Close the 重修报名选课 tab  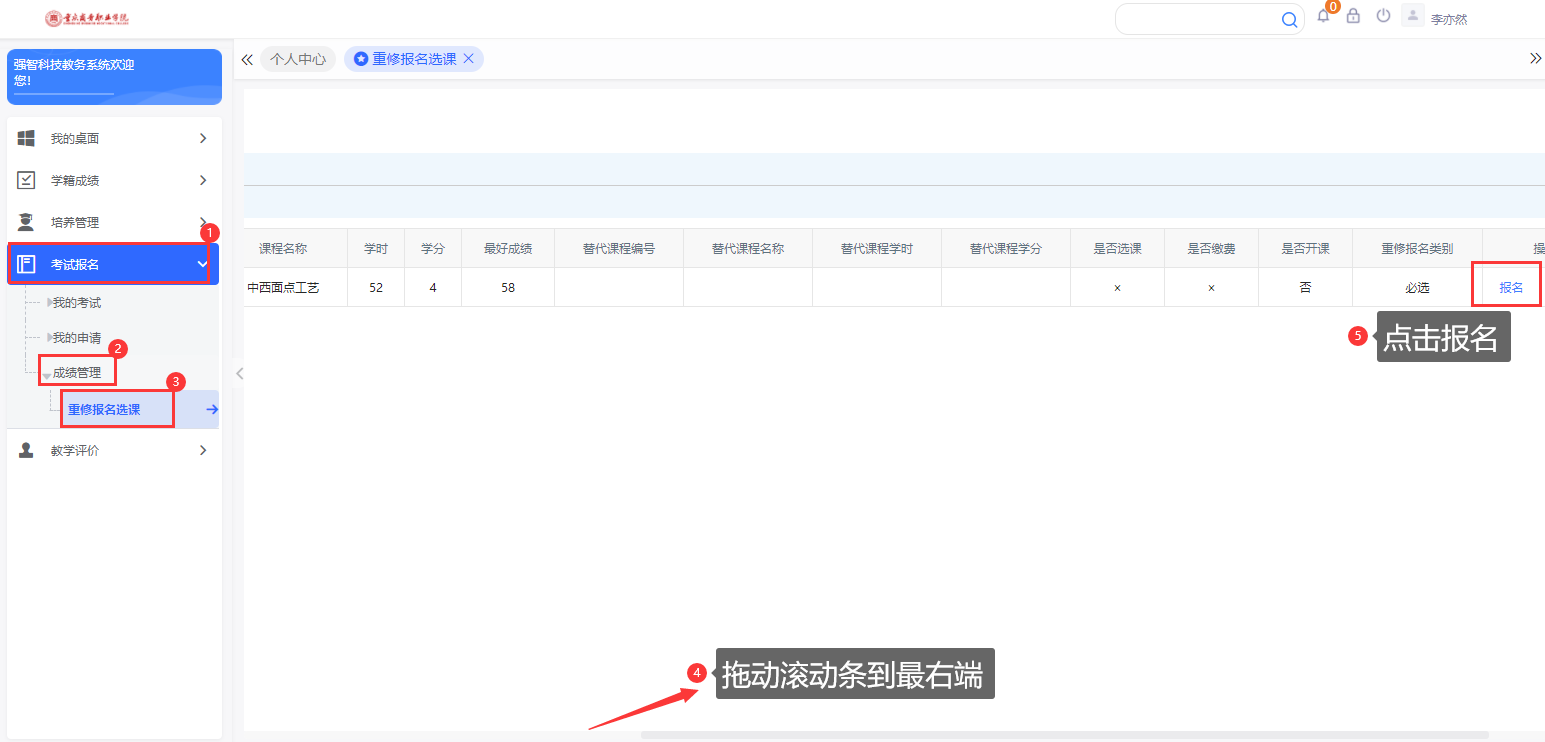coord(468,59)
